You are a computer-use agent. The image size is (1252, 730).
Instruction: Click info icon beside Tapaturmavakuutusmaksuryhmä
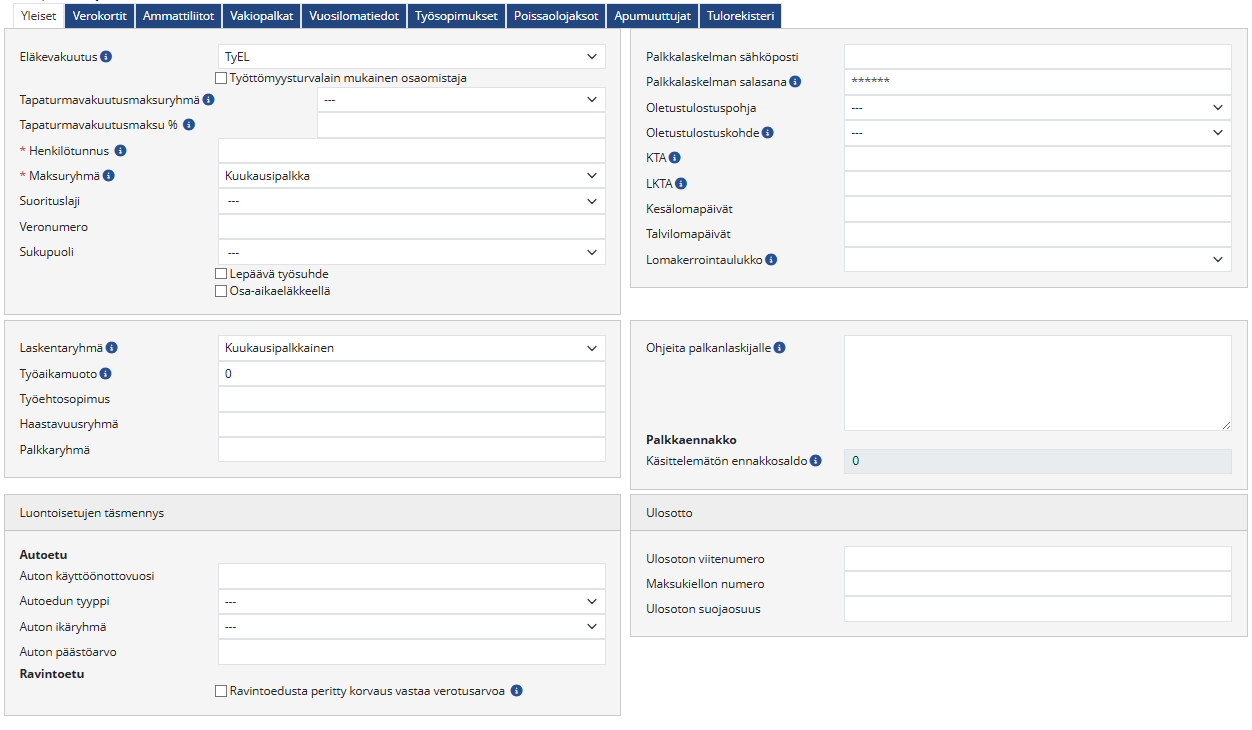[x=209, y=100]
